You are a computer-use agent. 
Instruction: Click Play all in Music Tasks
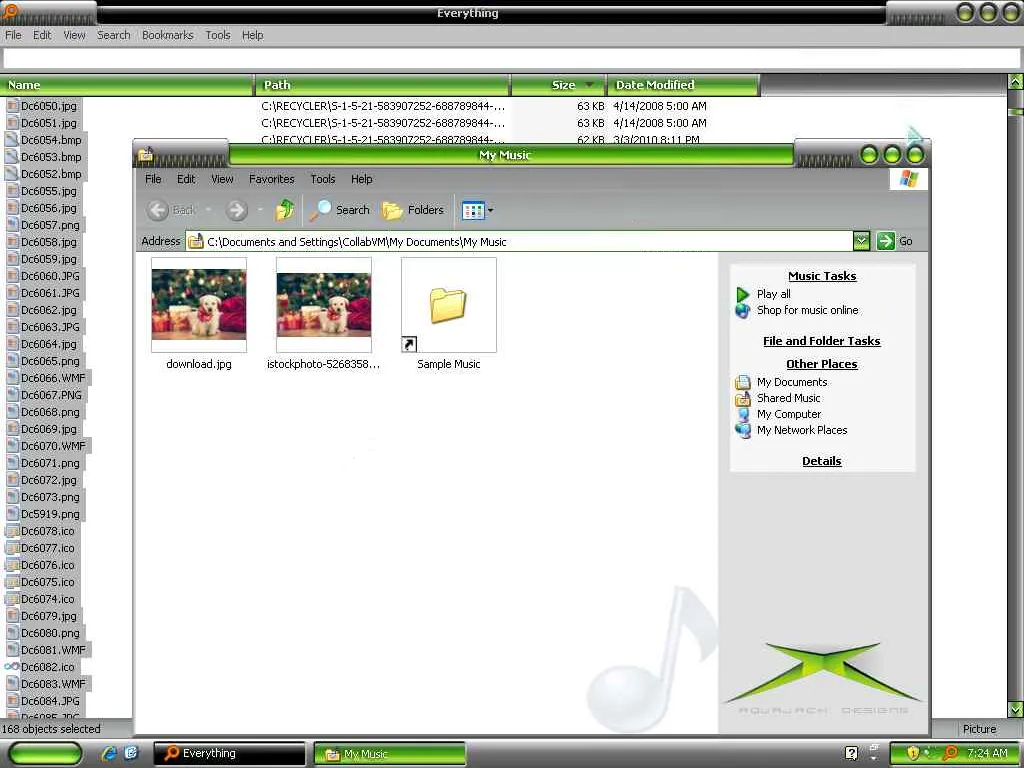[773, 294]
